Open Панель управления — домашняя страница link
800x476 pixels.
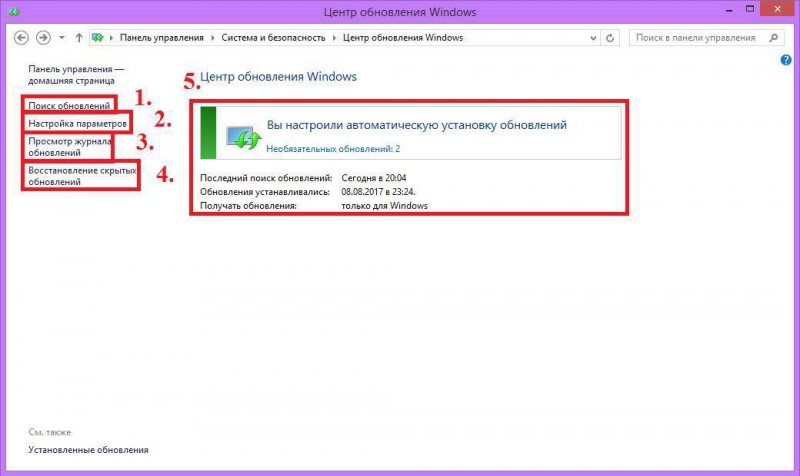click(76, 74)
